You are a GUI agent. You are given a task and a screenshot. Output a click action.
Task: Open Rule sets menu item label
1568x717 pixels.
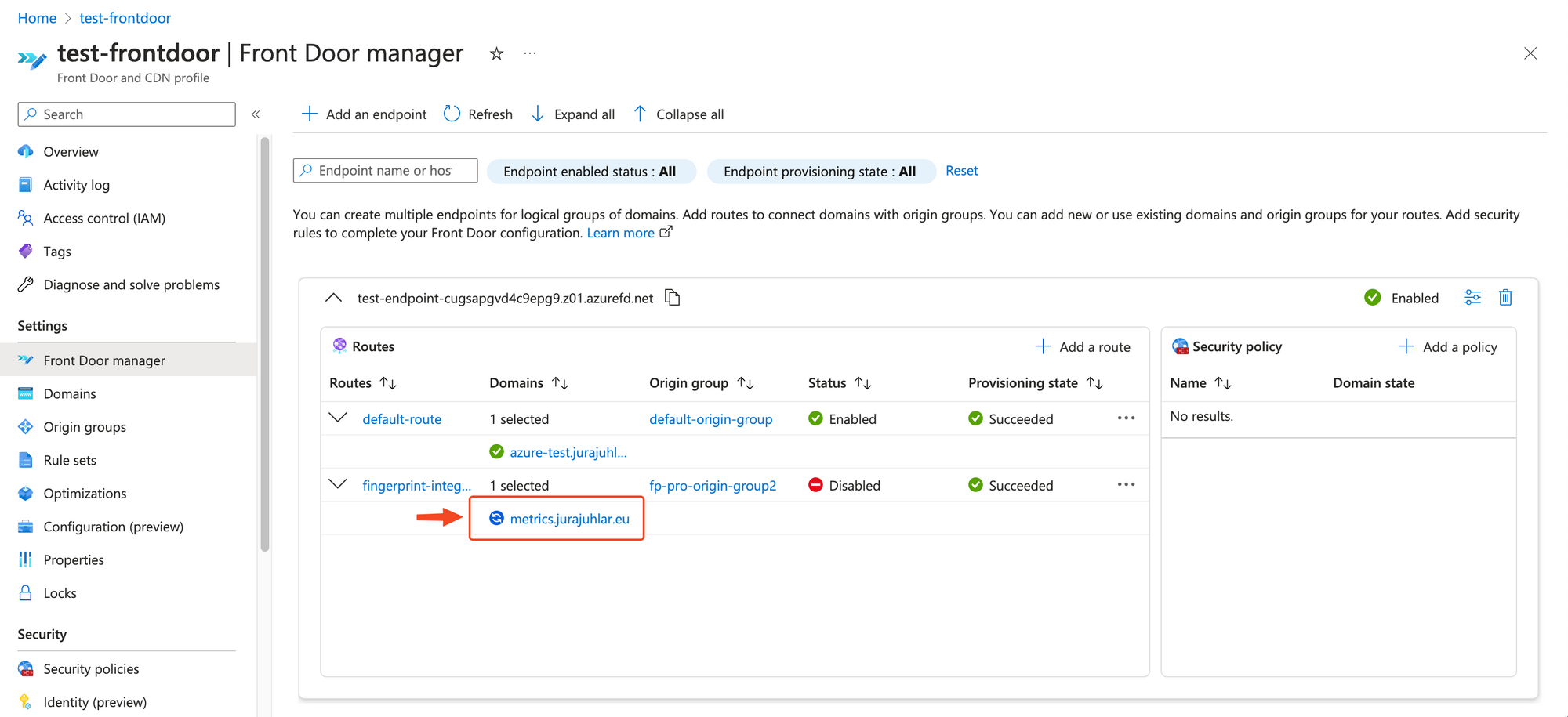pyautogui.click(x=70, y=460)
